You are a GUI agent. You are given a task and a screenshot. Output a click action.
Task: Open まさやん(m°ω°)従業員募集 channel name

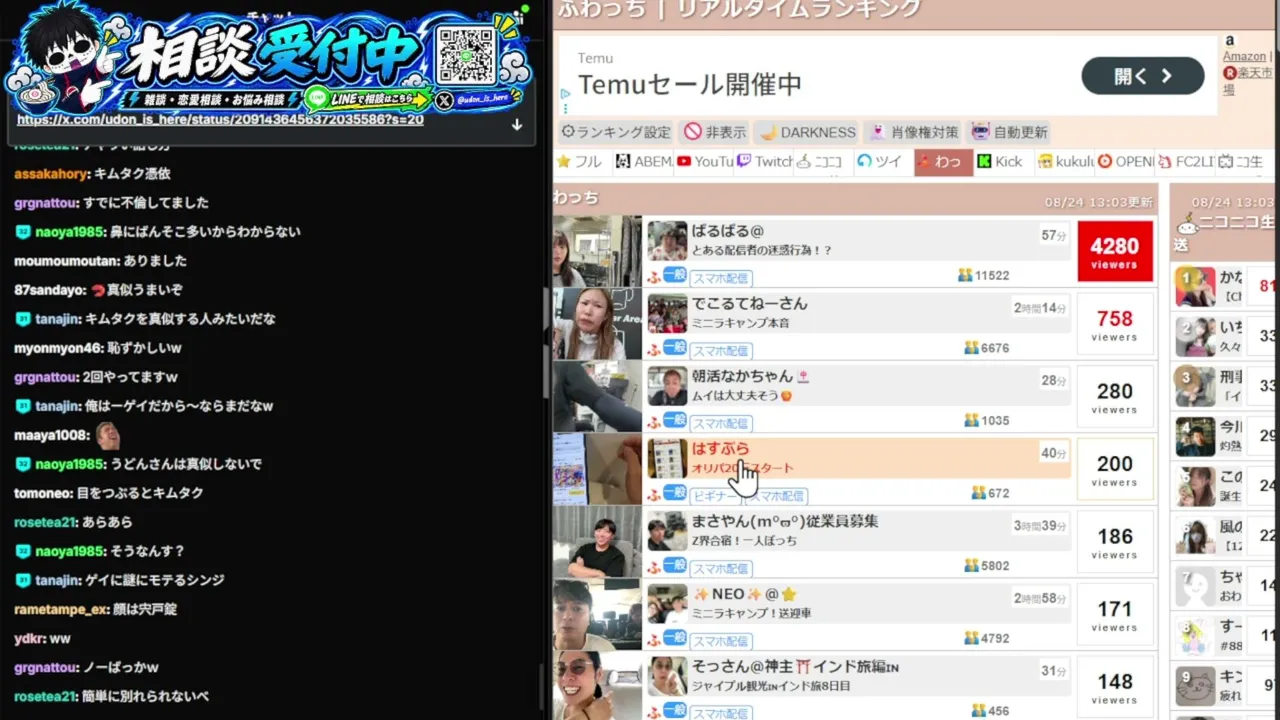click(x=785, y=521)
